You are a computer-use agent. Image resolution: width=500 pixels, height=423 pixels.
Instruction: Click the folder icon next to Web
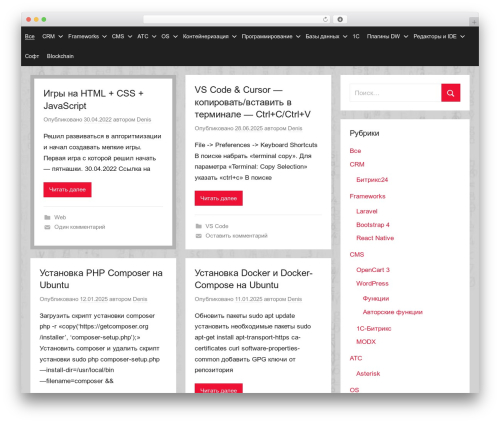(x=47, y=217)
